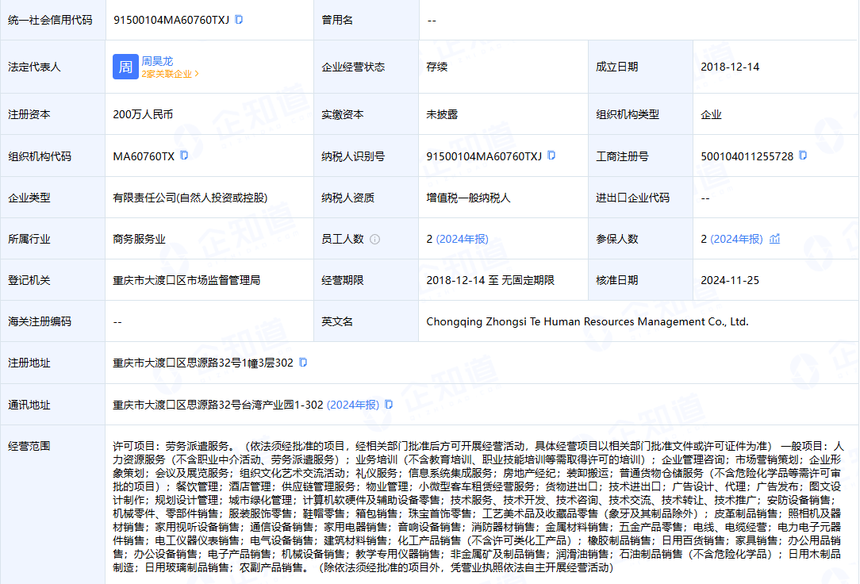
Task: Expand 2家关联企业 related companies
Action: click(x=170, y=74)
